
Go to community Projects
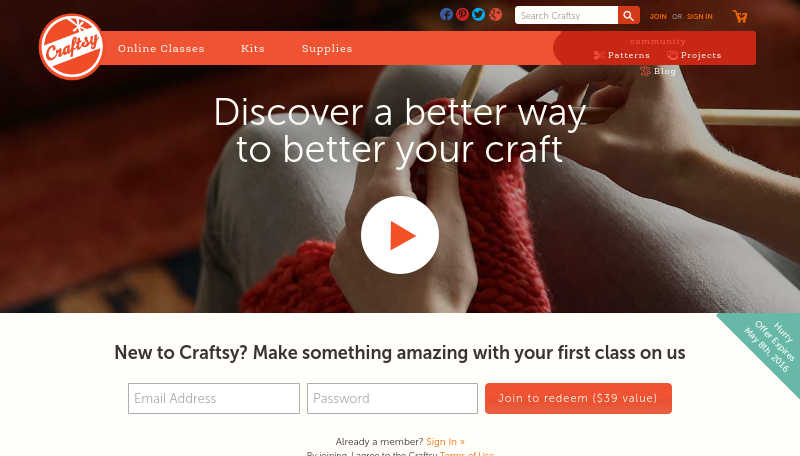[x=694, y=55]
